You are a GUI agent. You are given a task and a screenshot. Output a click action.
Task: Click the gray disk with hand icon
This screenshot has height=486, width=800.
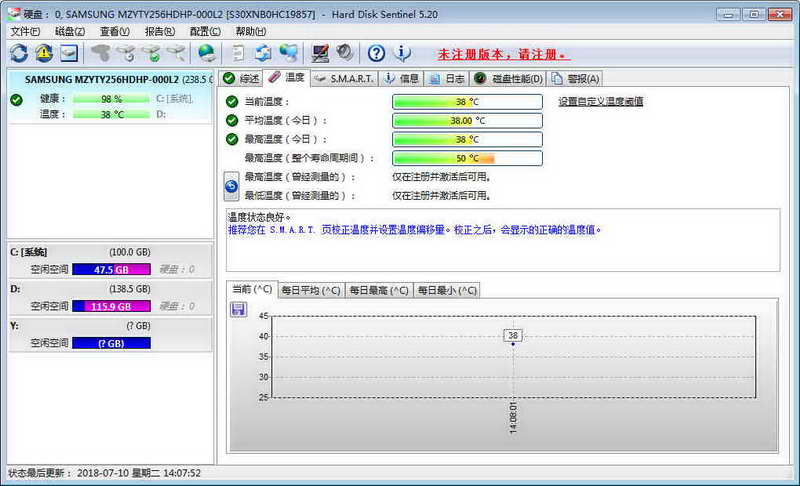coord(101,53)
